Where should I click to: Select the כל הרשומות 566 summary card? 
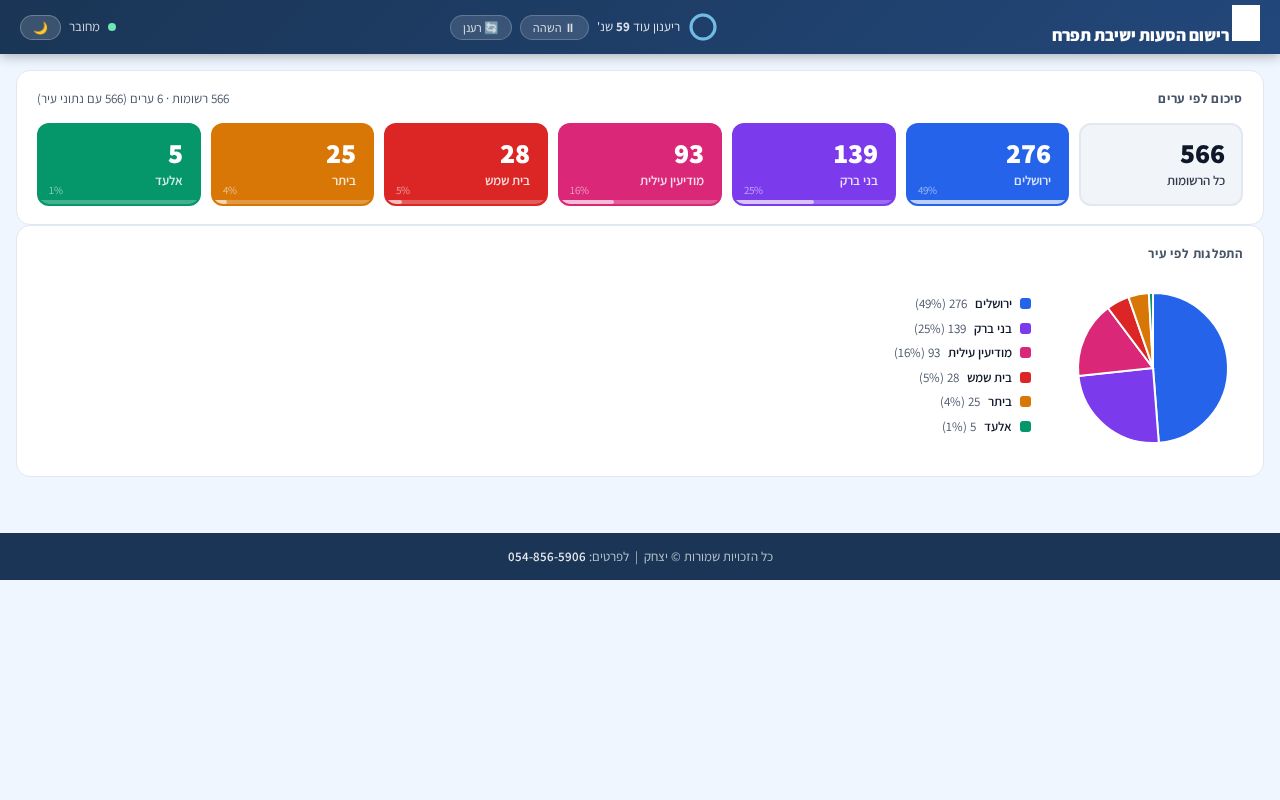1161,165
